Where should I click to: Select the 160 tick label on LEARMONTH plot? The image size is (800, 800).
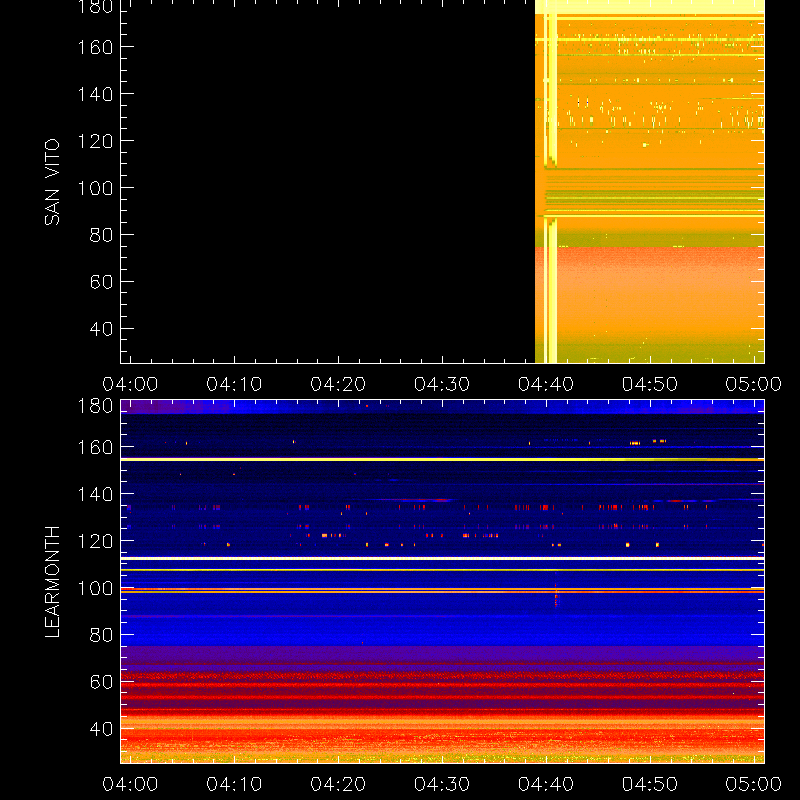coord(95,447)
